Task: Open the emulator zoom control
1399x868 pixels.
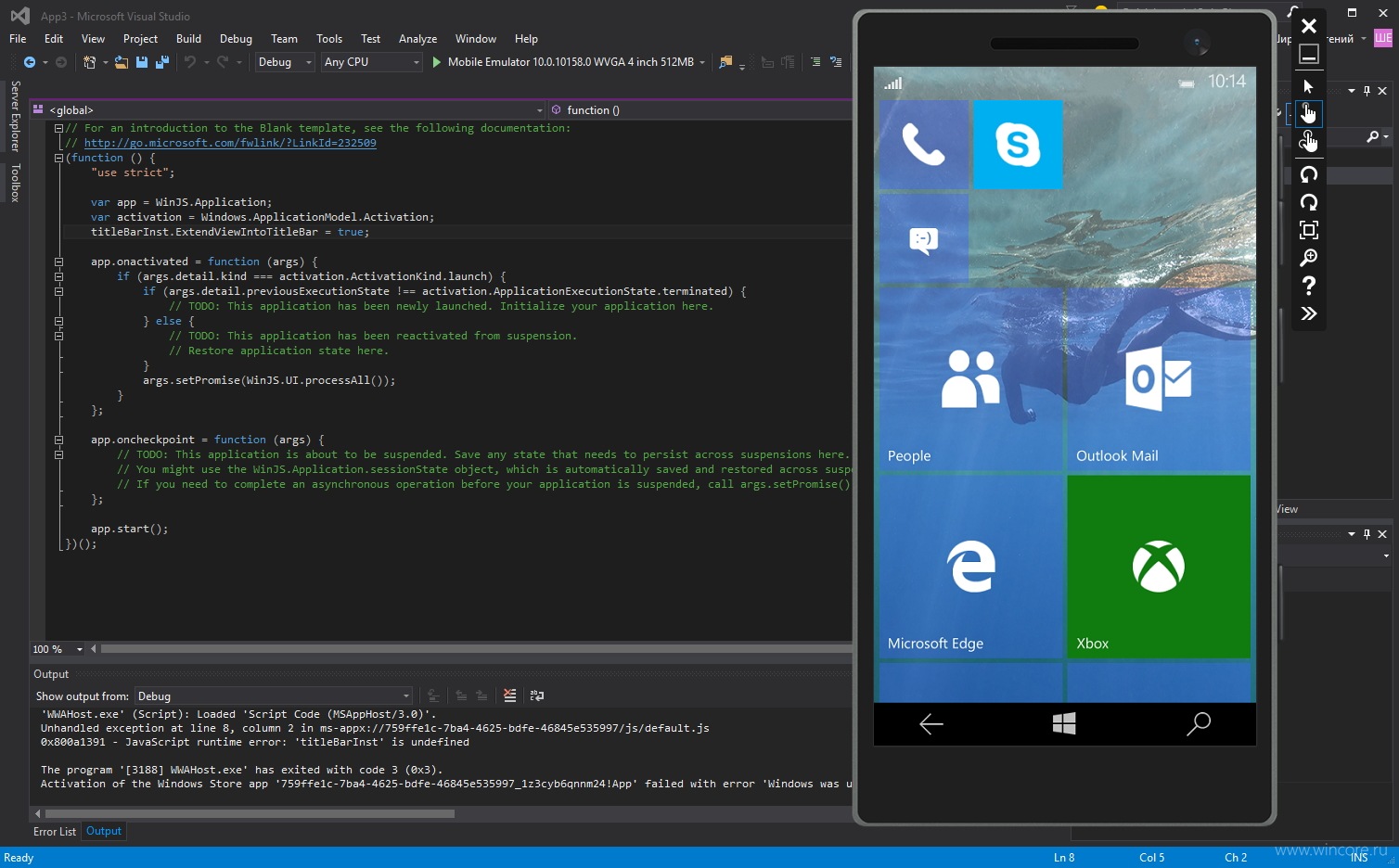Action: [x=1308, y=258]
